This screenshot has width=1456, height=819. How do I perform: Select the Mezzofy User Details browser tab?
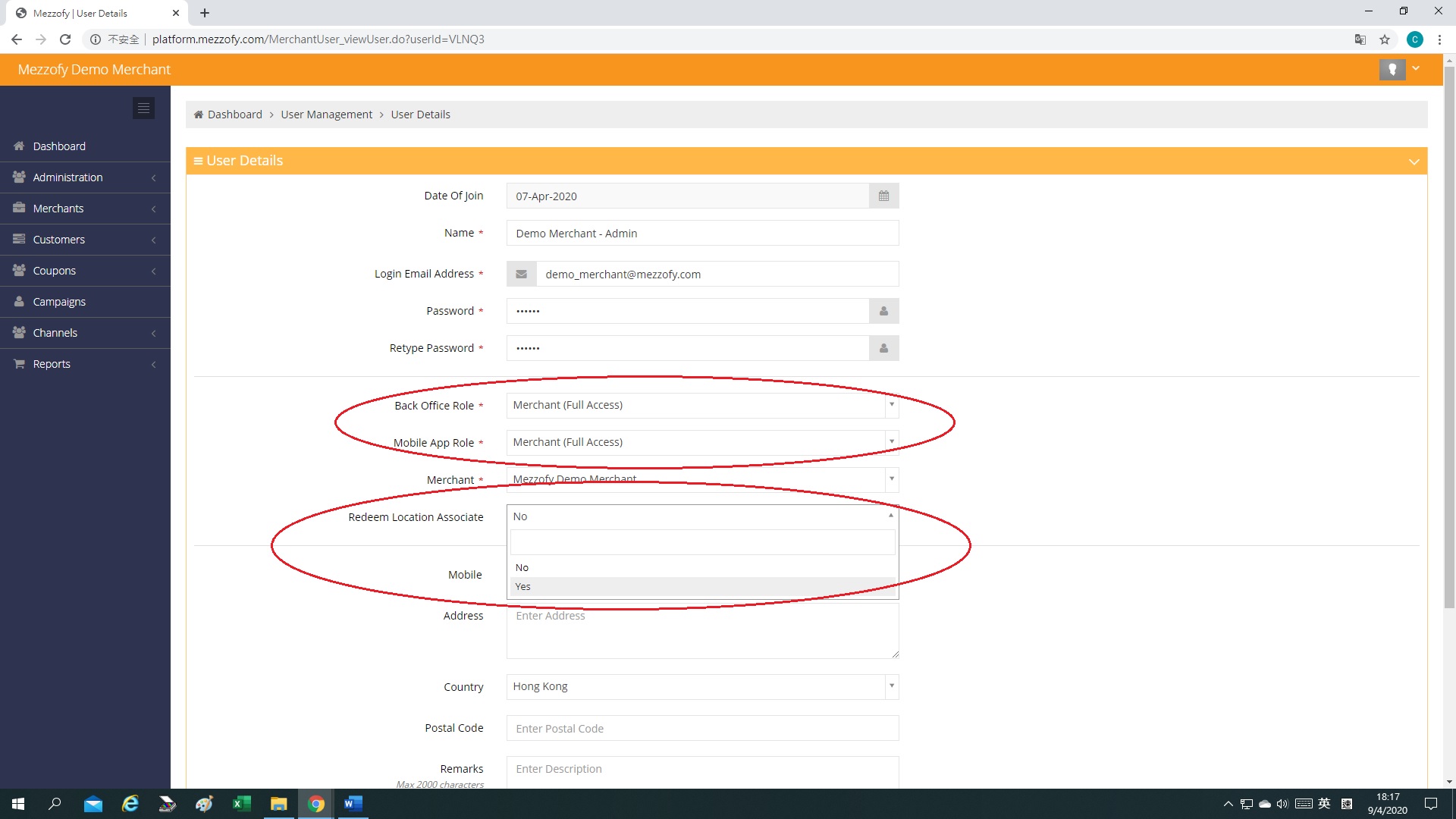99,13
